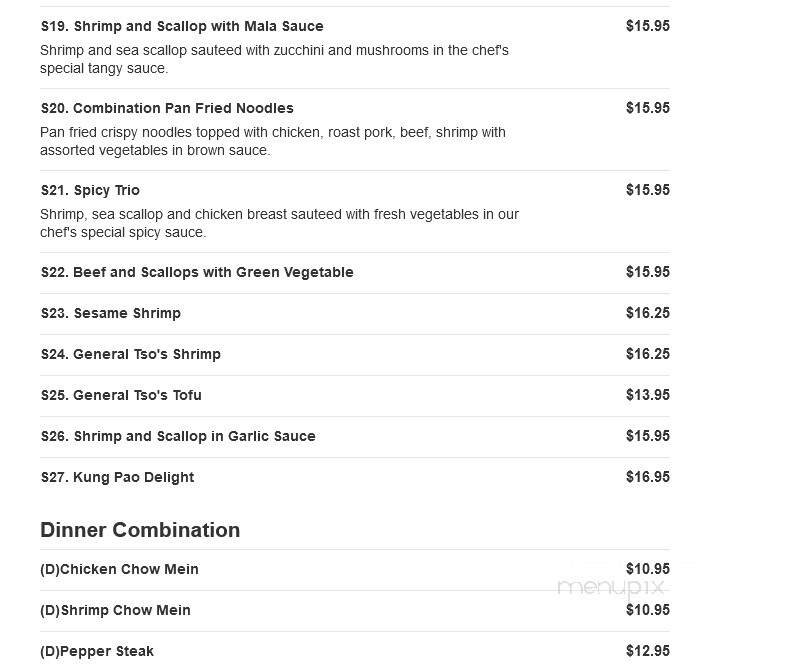This screenshot has height=670, width=790.
Task: Choose S22. Beef and Scallops with Green Vegetable
Action: point(197,272)
